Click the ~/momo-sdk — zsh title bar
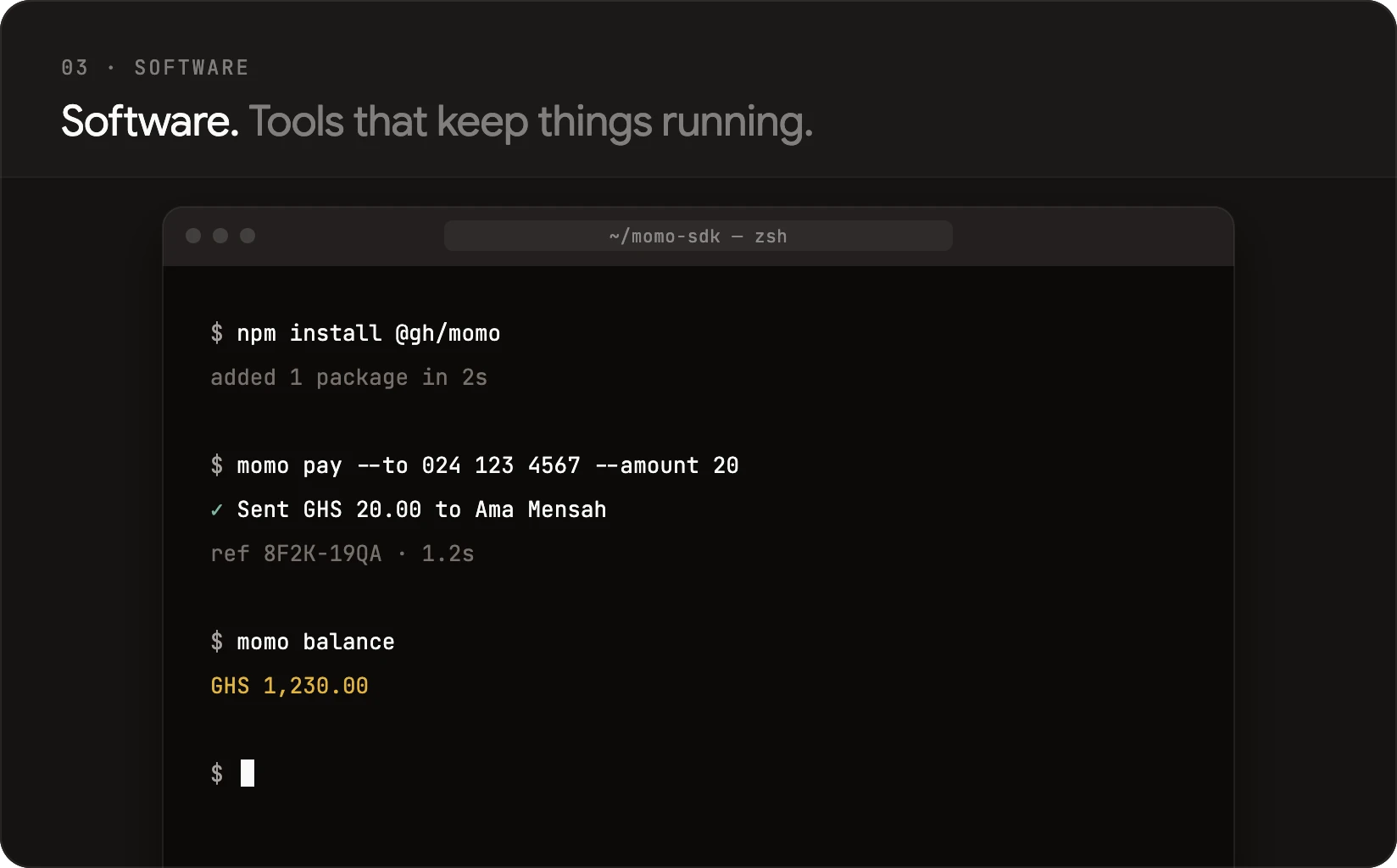 [x=698, y=236]
